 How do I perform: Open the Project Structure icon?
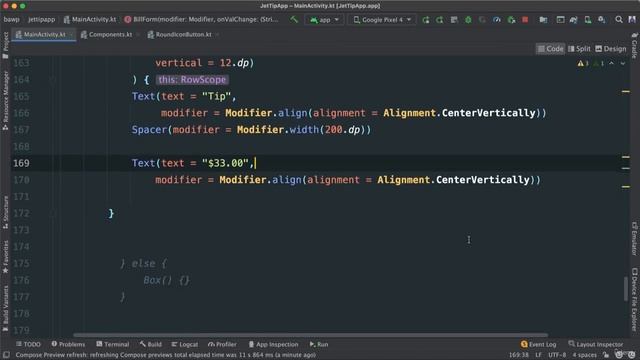point(543,20)
